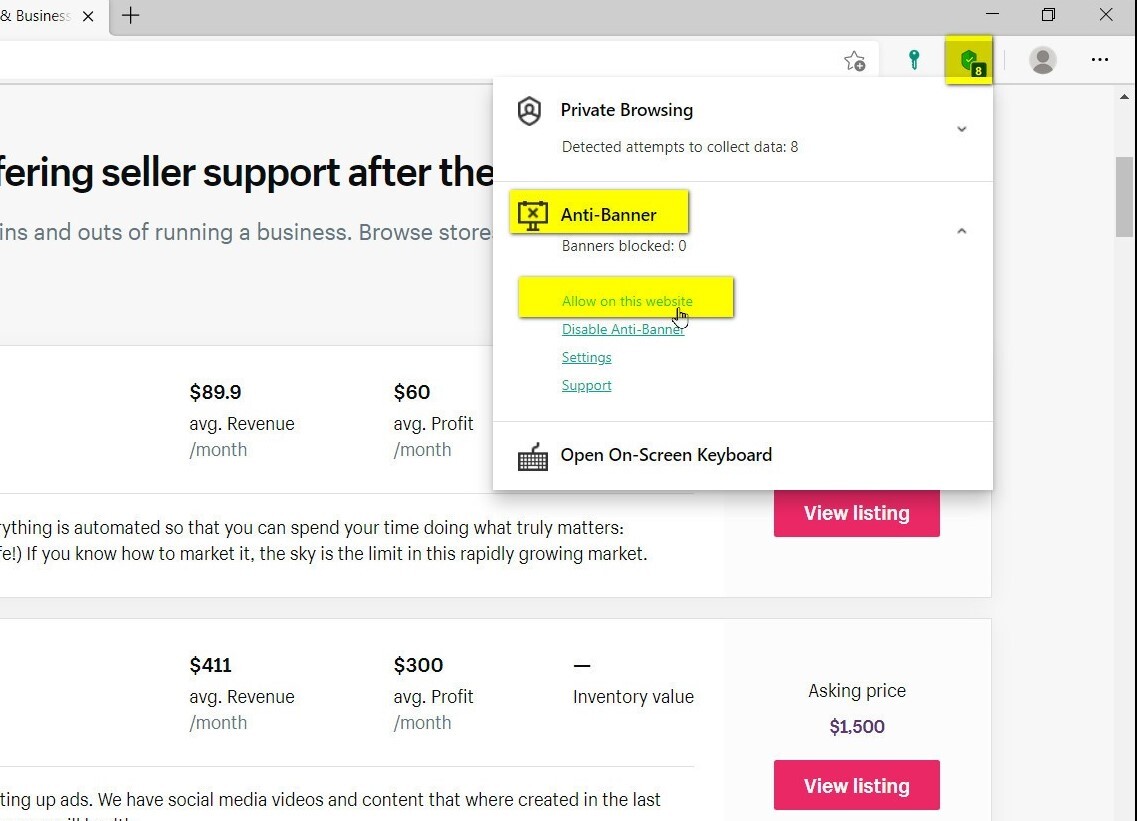Viewport: 1137px width, 821px height.
Task: Close the Business browser tab
Action: (88, 16)
